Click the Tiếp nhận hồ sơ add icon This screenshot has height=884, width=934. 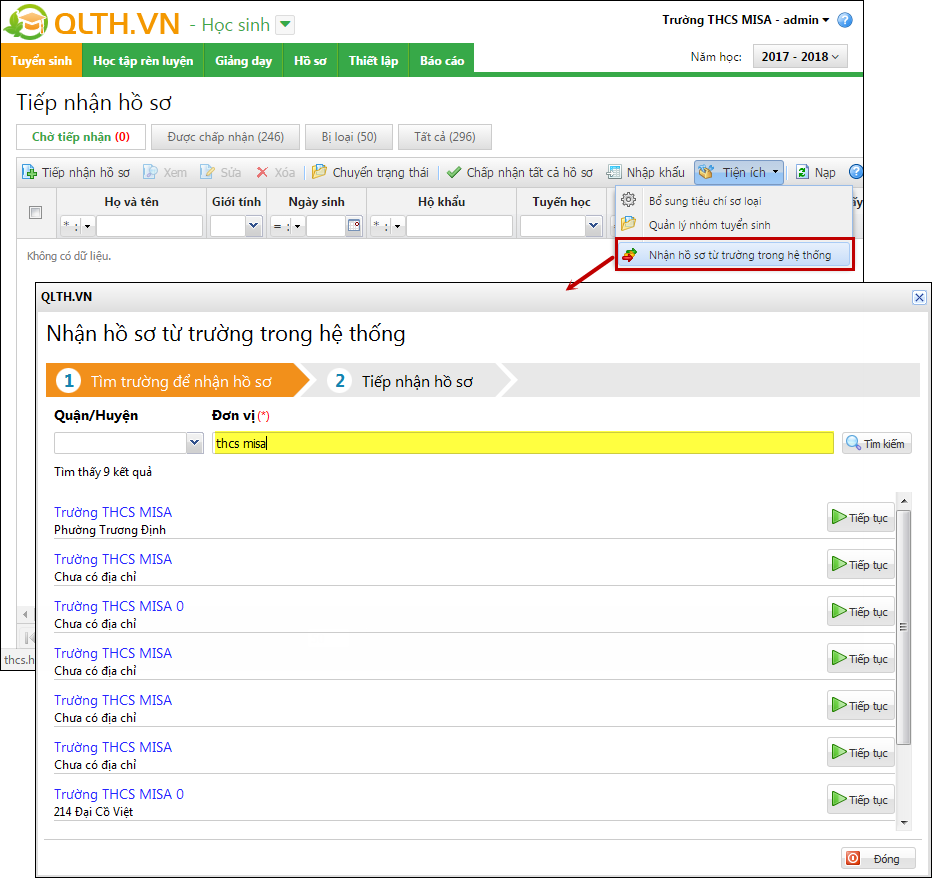coord(29,172)
